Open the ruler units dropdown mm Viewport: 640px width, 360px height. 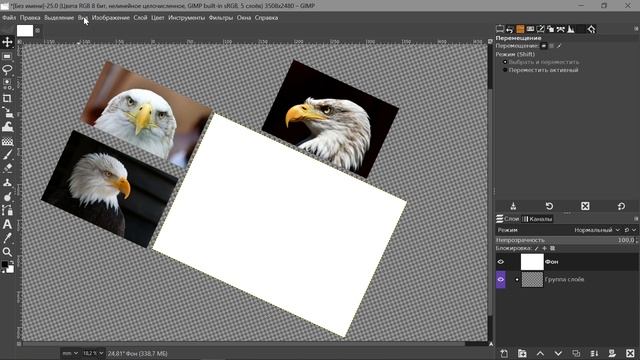click(70, 353)
